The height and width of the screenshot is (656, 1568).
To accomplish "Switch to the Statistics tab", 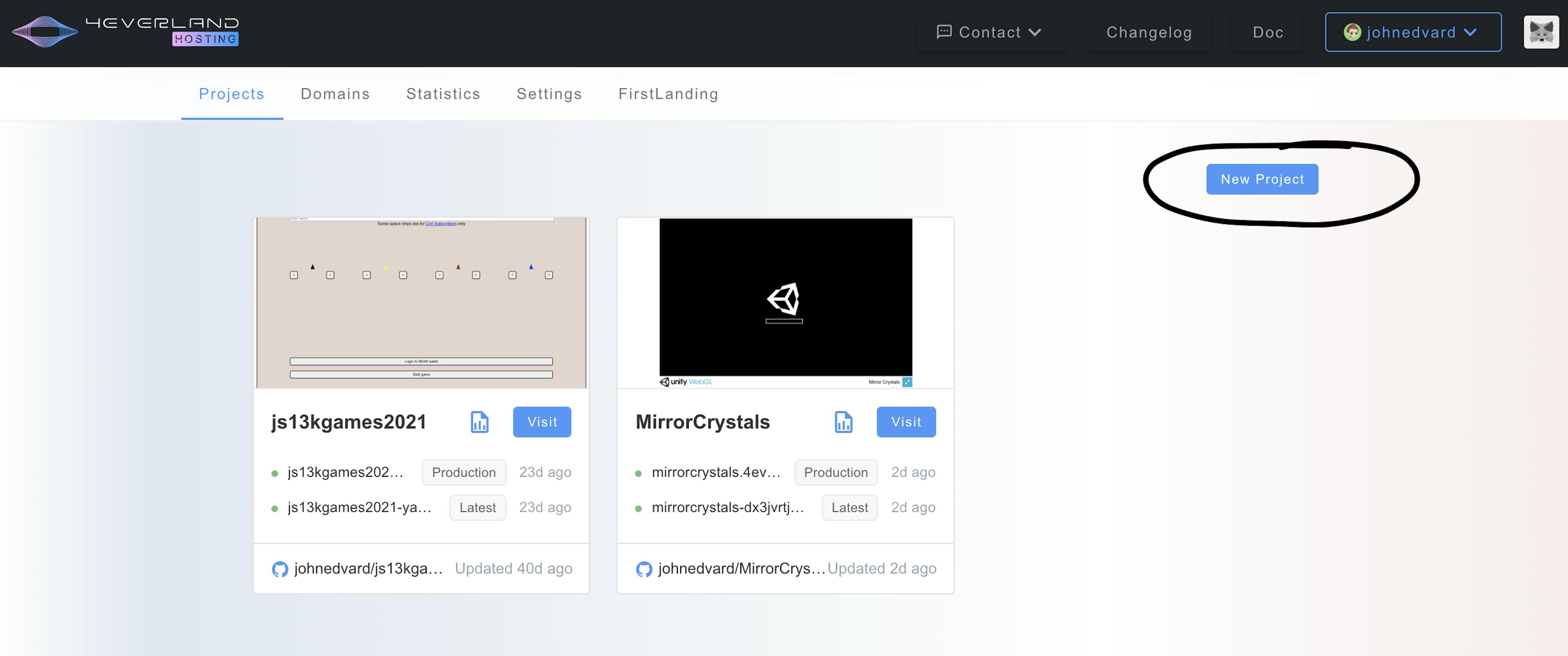I will (443, 93).
